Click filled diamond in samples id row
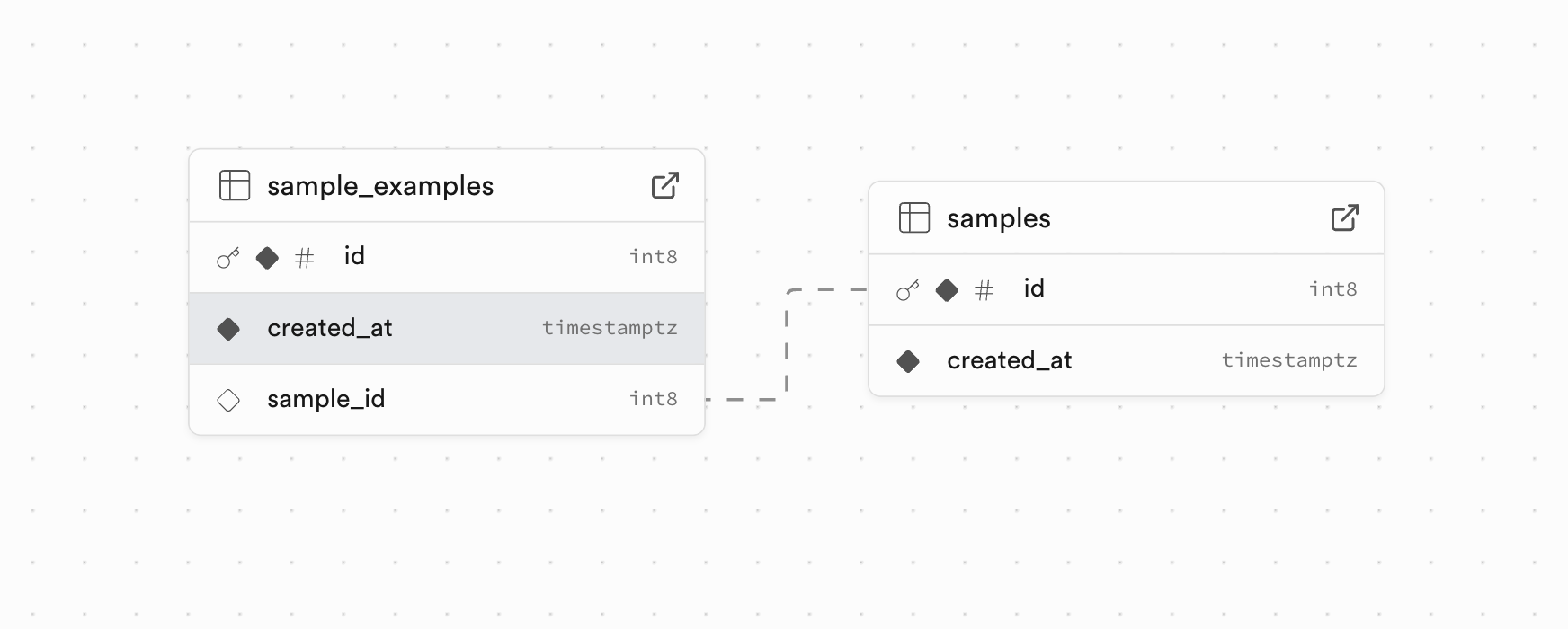 pyautogui.click(x=947, y=290)
